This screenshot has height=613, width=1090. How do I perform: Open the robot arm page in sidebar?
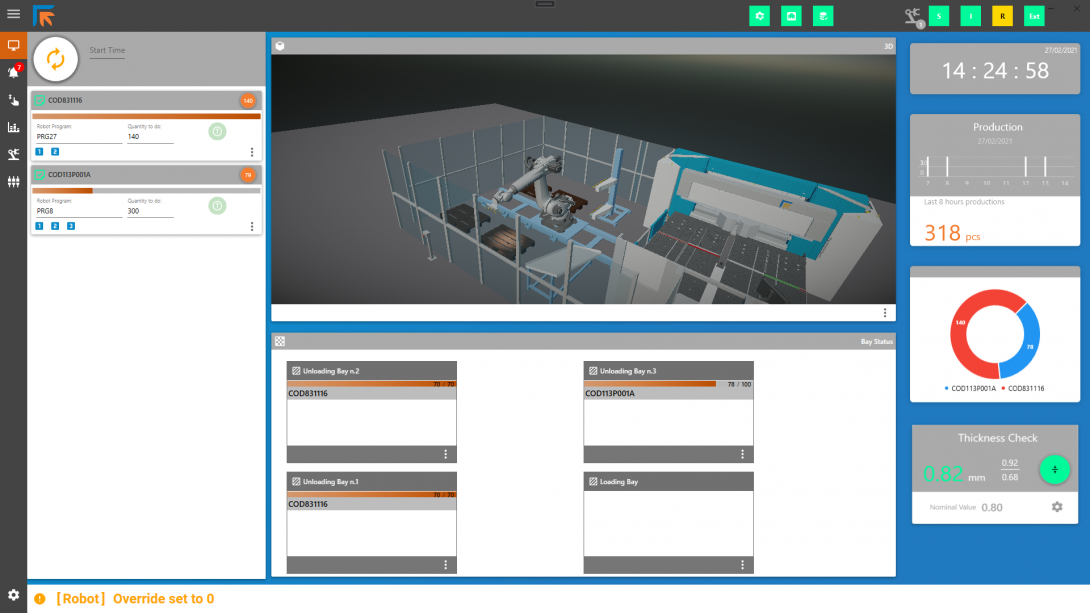[x=14, y=154]
